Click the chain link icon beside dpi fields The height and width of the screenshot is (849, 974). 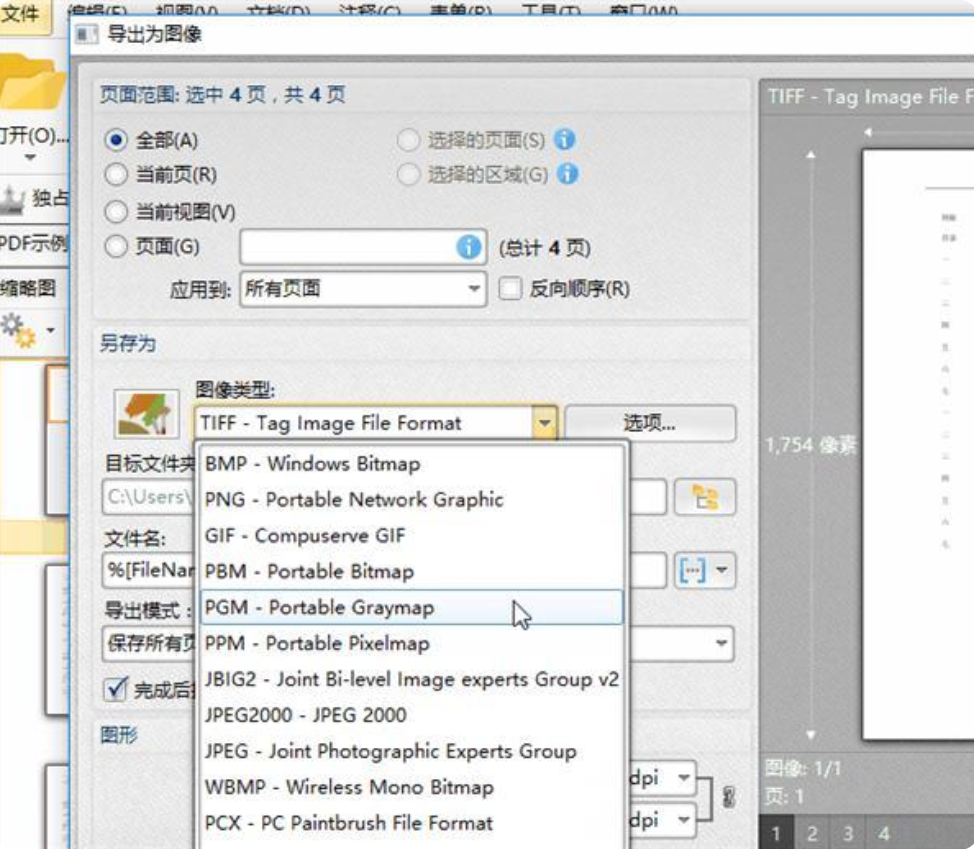[x=728, y=797]
